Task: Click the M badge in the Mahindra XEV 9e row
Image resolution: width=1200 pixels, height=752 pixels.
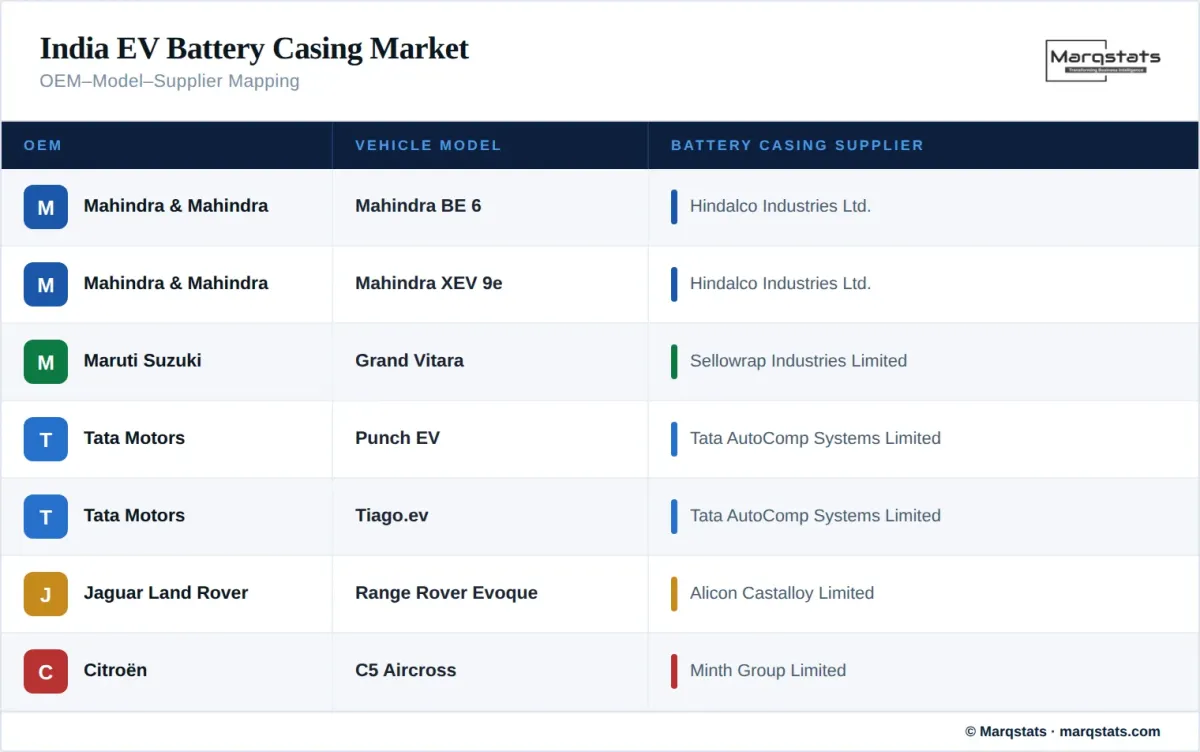Action: click(x=46, y=284)
